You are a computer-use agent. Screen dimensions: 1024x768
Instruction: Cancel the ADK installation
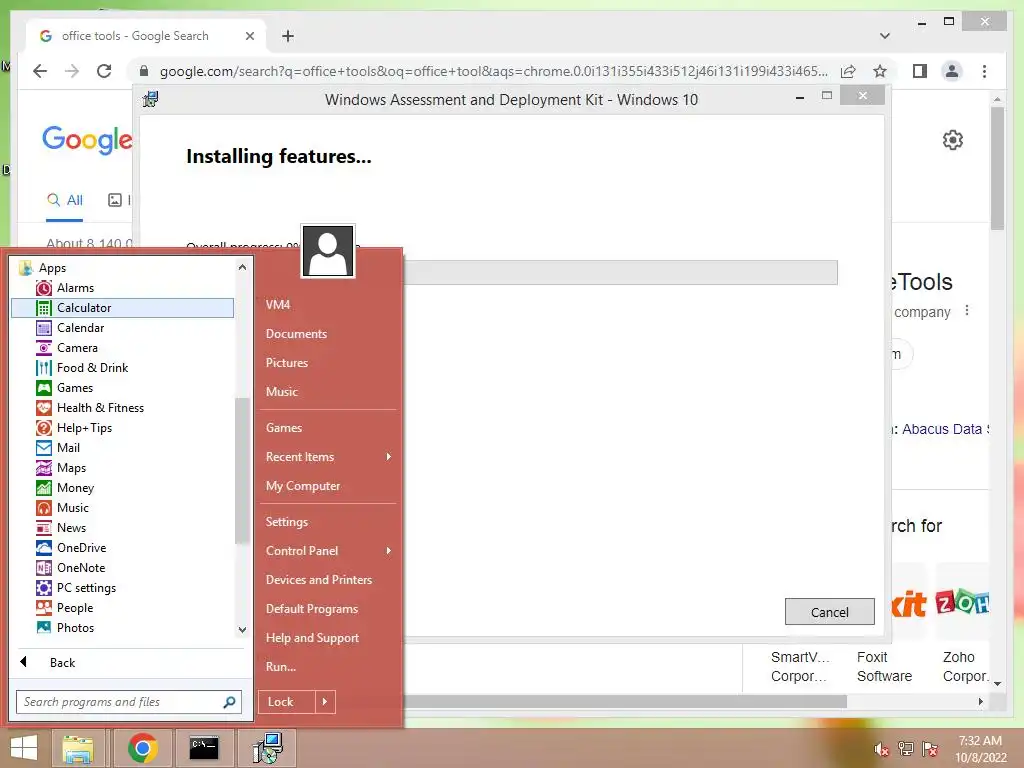pos(829,612)
